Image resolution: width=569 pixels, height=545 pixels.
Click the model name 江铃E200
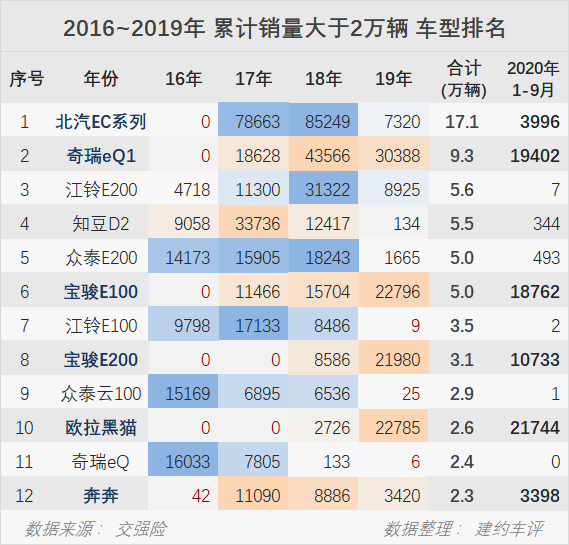(101, 190)
